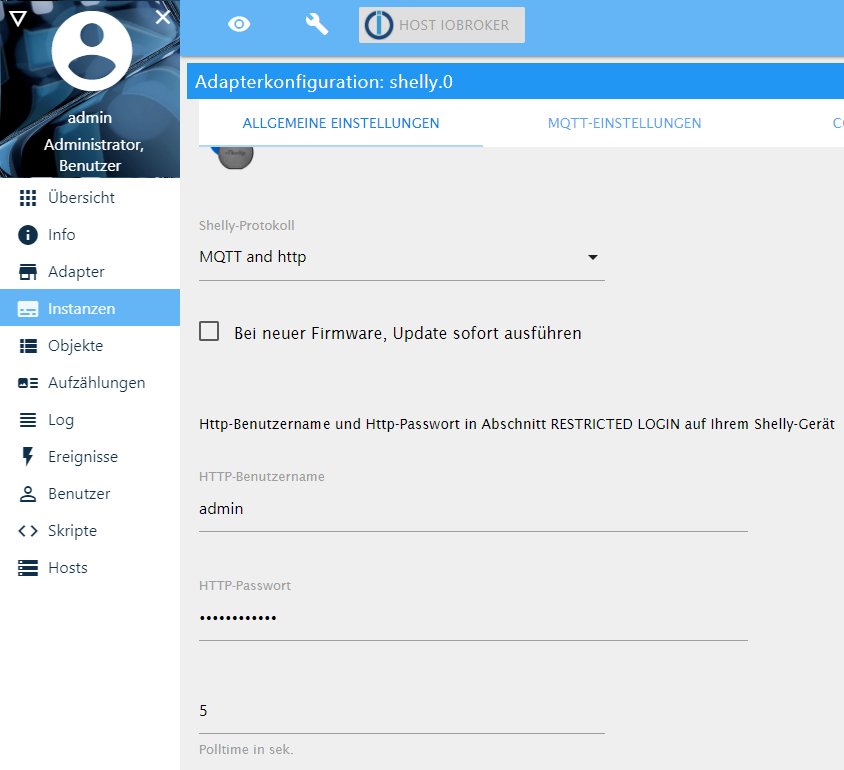Toggle visibility with the eye icon
Viewport: 844px width, 770px height.
(x=239, y=24)
